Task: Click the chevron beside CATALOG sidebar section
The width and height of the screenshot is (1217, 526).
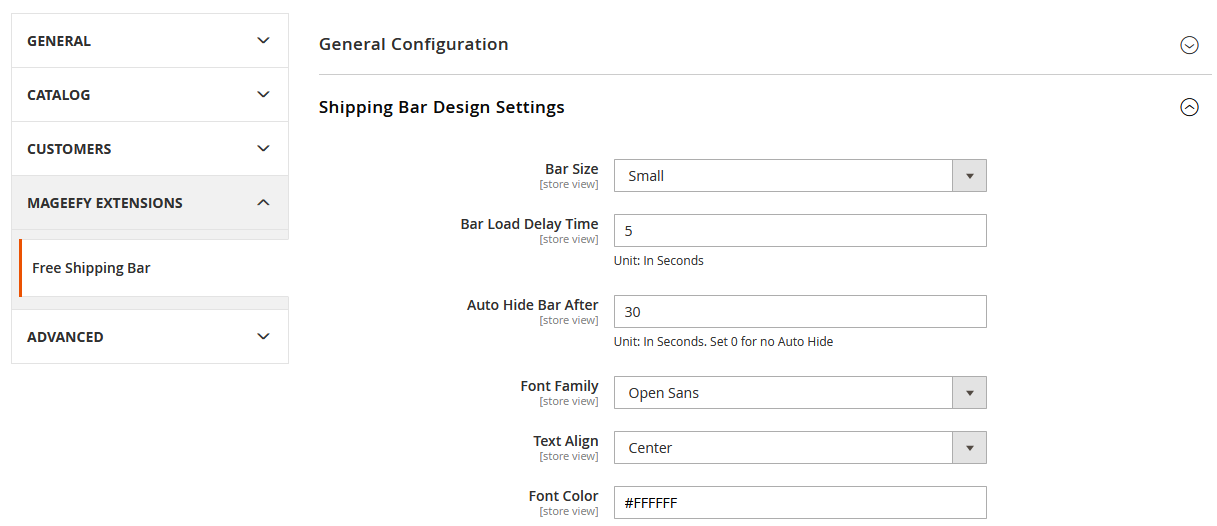Action: tap(263, 95)
